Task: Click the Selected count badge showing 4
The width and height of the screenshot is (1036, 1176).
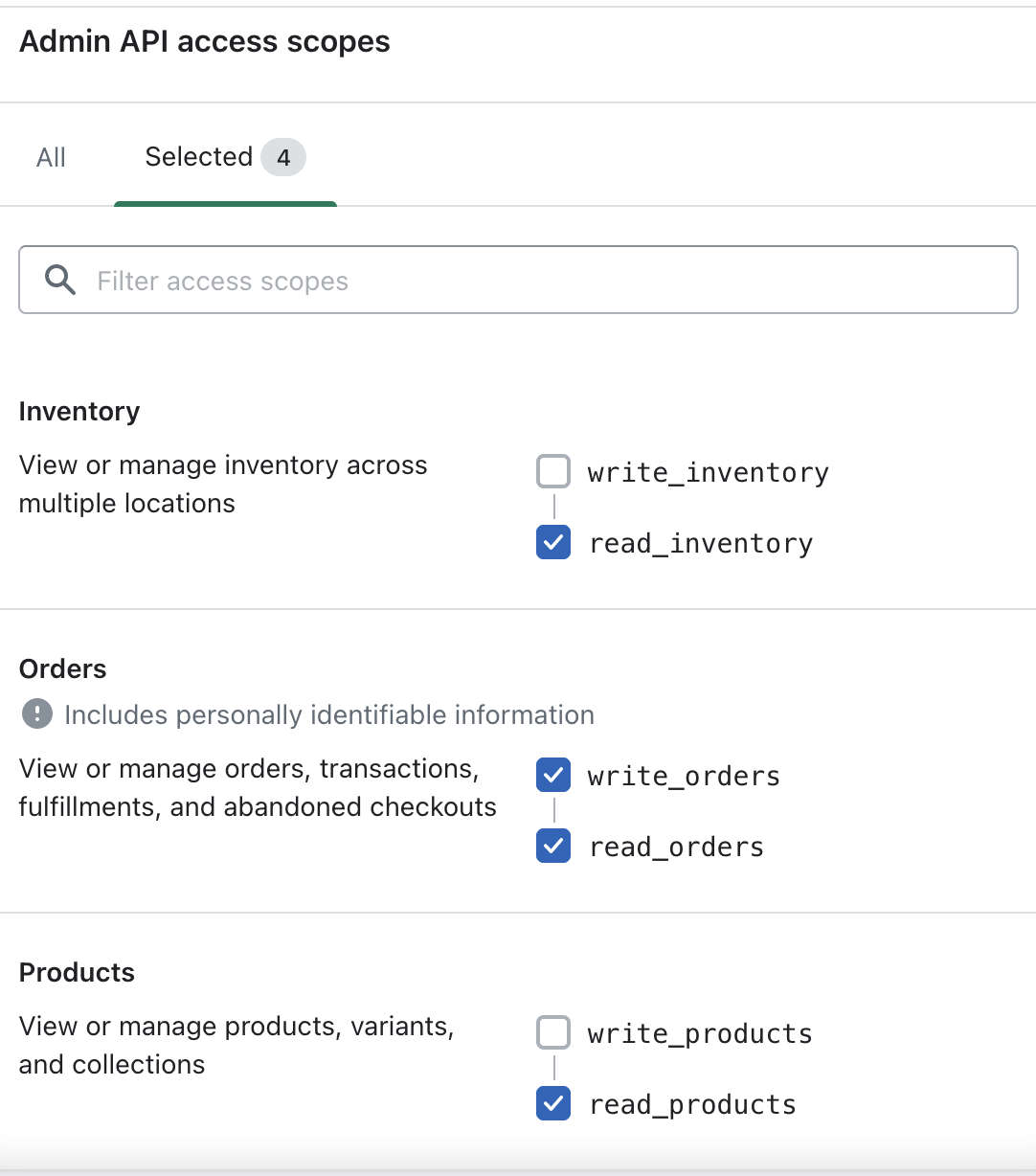Action: tap(283, 157)
